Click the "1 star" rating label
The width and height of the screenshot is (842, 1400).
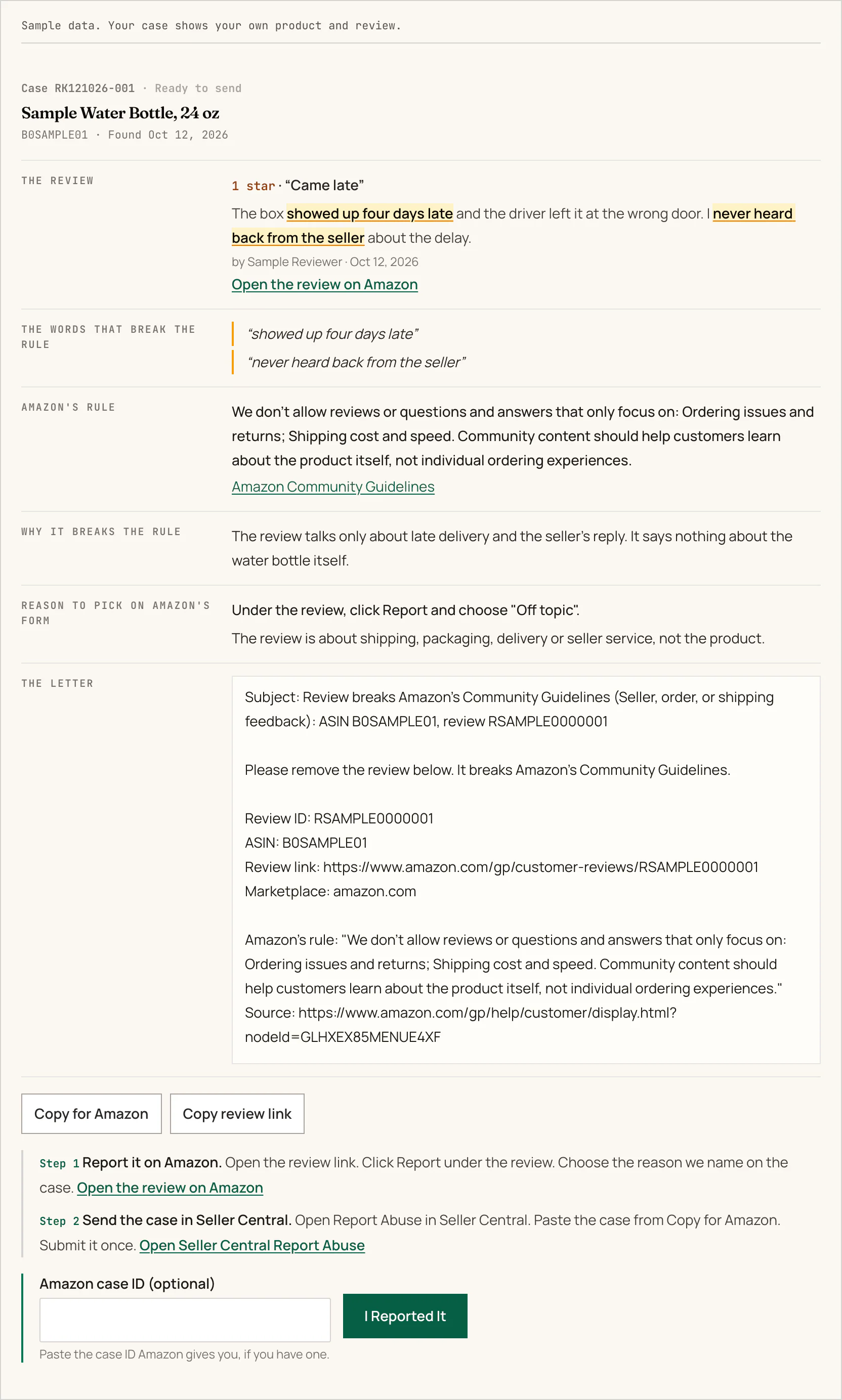[253, 186]
